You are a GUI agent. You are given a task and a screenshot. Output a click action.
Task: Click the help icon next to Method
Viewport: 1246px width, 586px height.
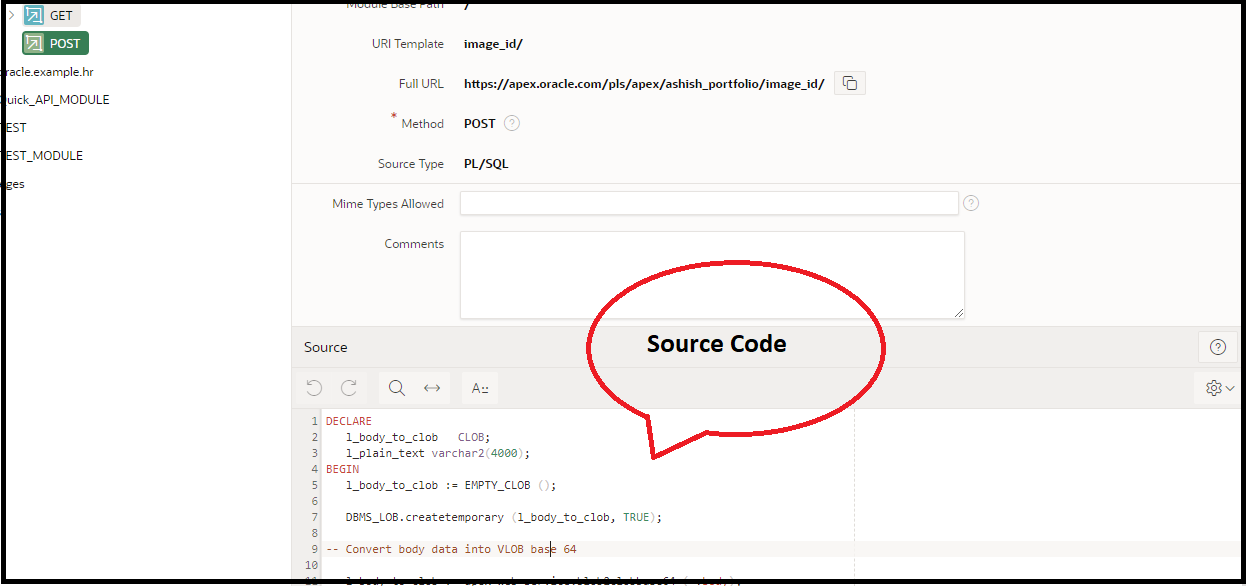[510, 123]
